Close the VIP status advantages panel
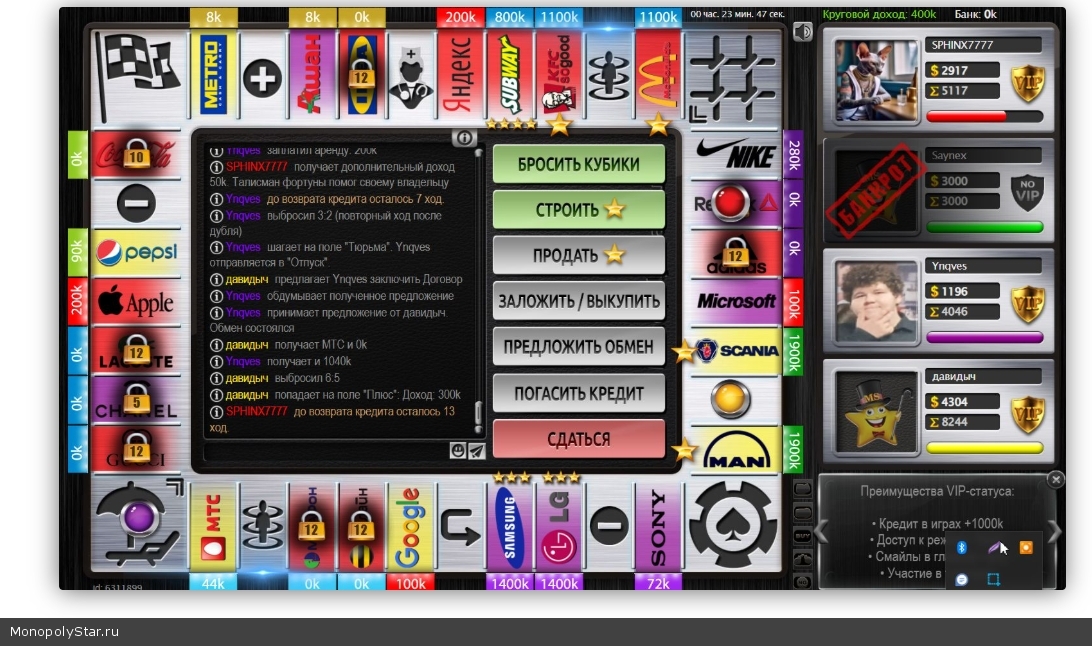The width and height of the screenshot is (1092, 646). [1056, 479]
